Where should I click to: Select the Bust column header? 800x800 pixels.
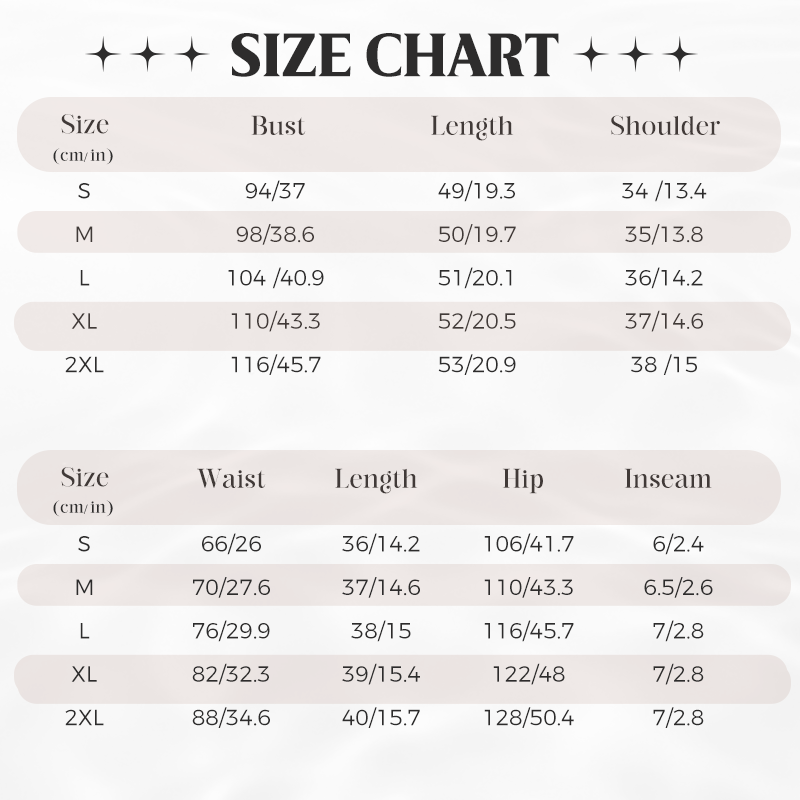point(278,126)
